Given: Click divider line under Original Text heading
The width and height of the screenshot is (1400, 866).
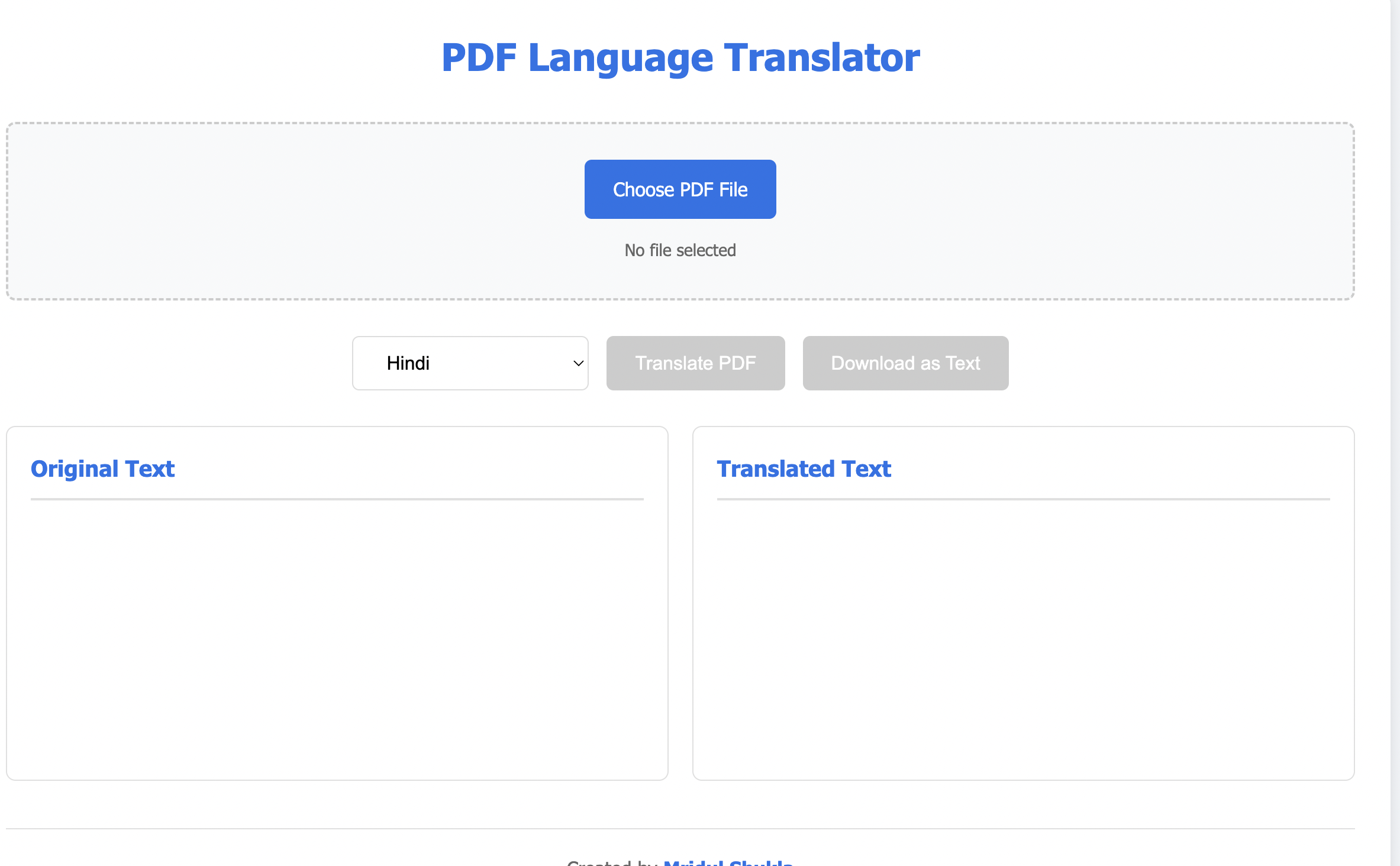Looking at the screenshot, I should tap(337, 499).
